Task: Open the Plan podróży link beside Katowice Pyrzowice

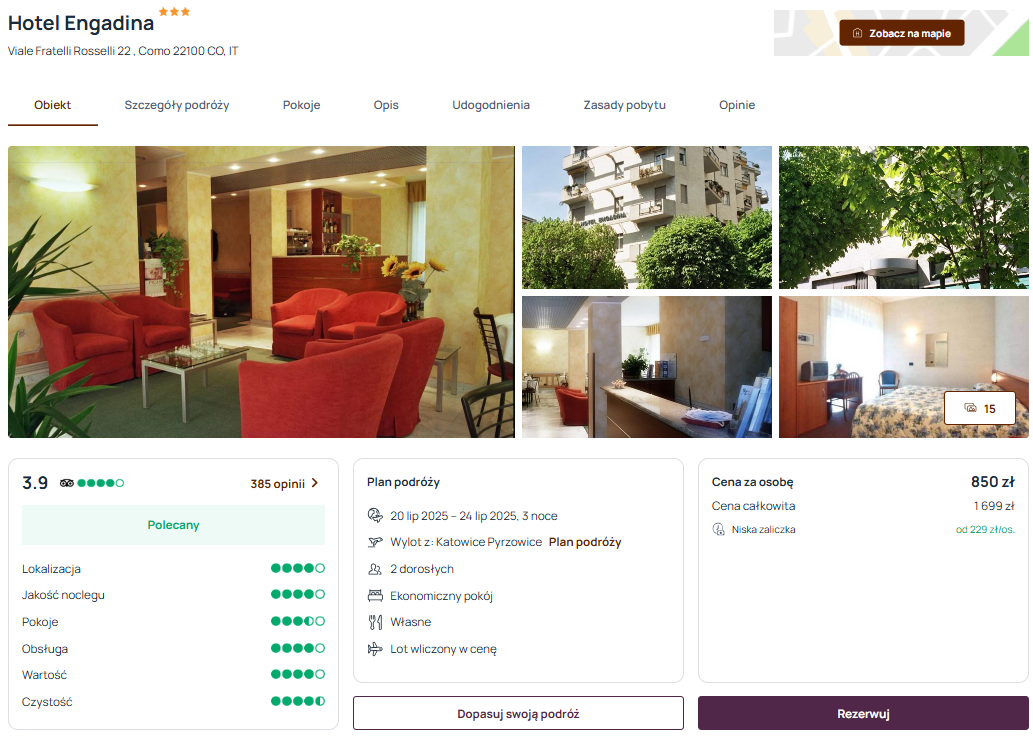Action: (585, 542)
